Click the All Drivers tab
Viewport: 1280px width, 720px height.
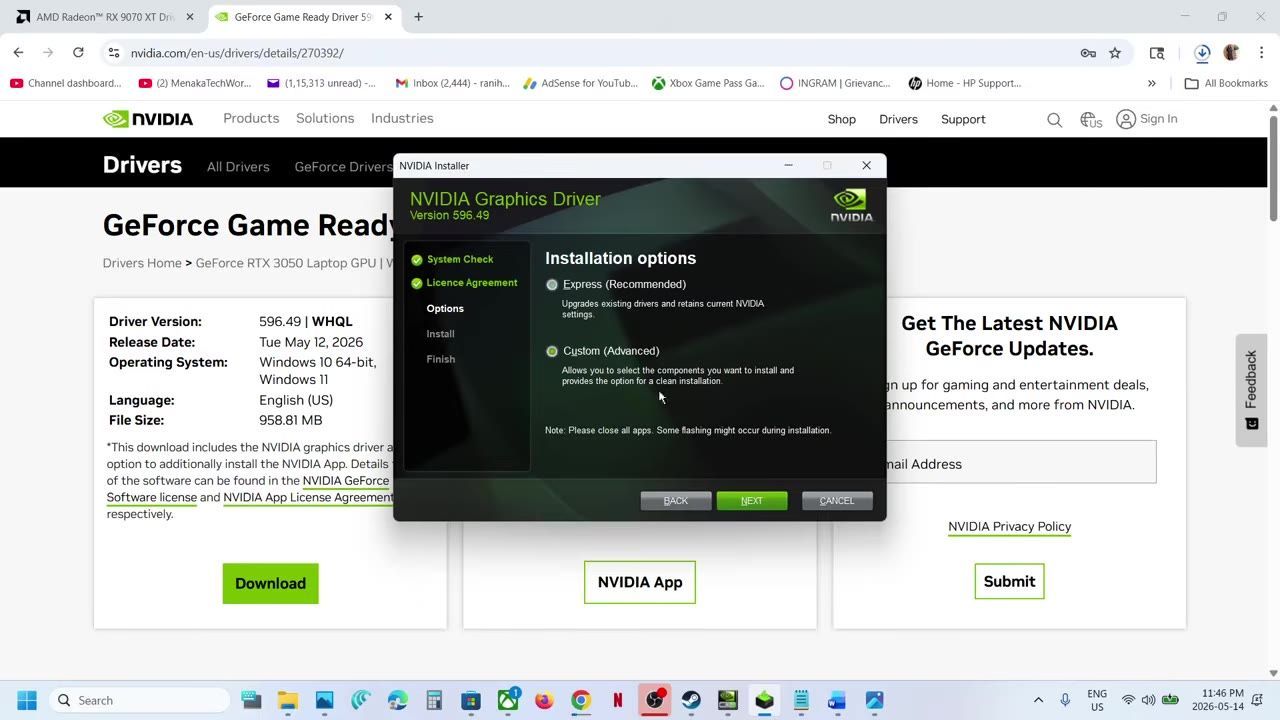pyautogui.click(x=238, y=166)
